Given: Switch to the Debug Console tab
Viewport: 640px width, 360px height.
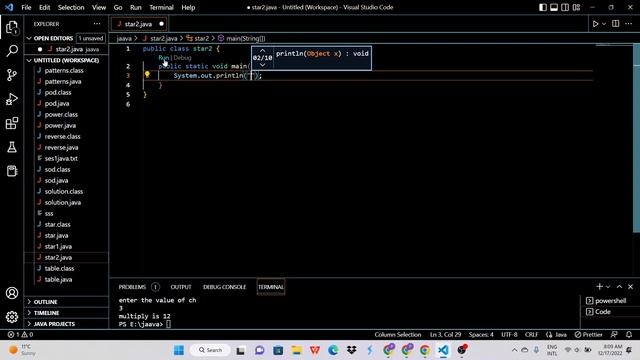Looking at the screenshot, I should click(x=224, y=287).
